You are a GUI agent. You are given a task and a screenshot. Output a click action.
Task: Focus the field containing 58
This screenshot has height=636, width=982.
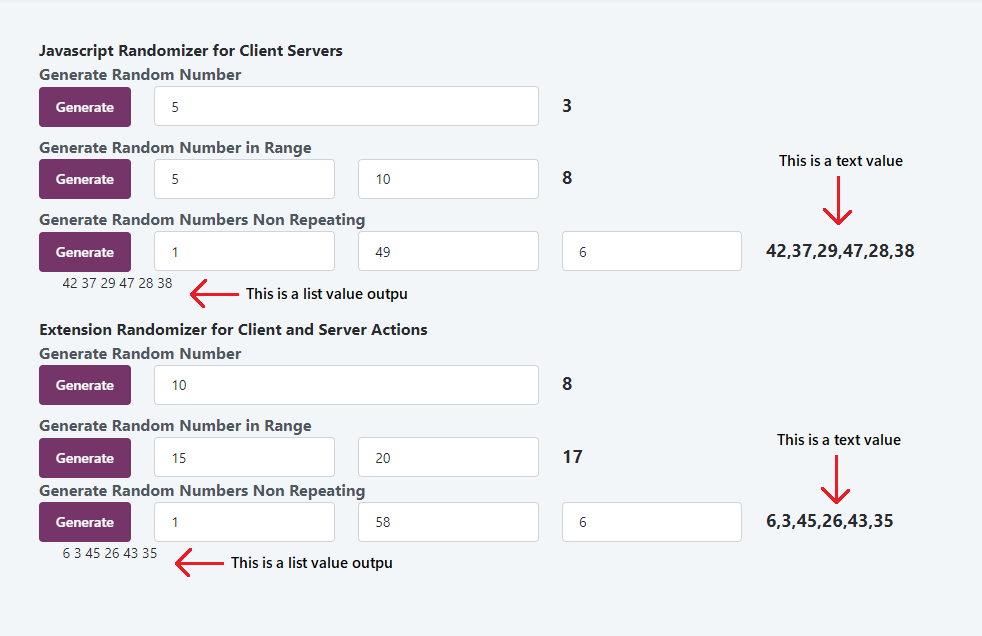[x=448, y=522]
